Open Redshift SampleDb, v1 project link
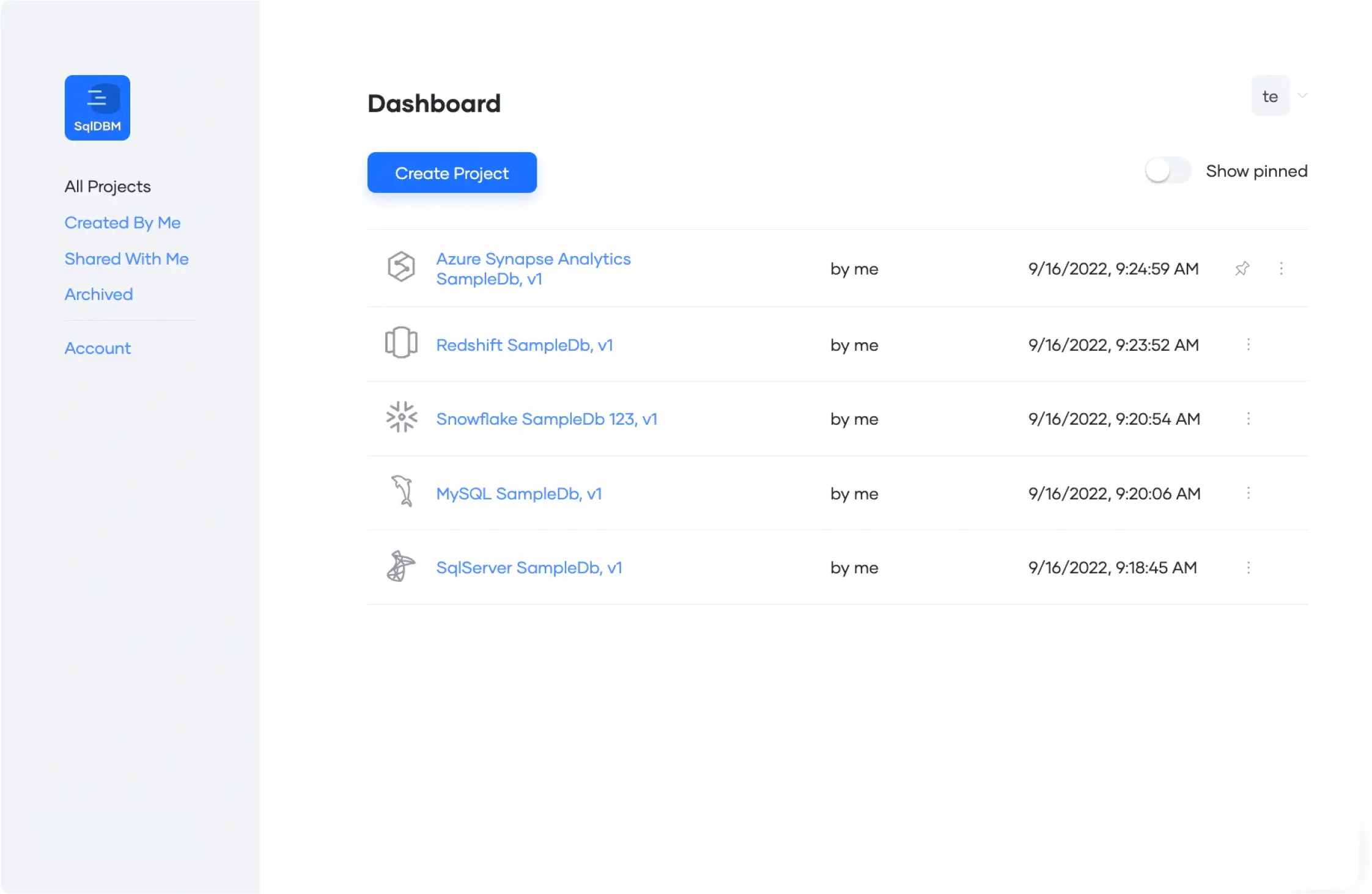 pyautogui.click(x=524, y=345)
